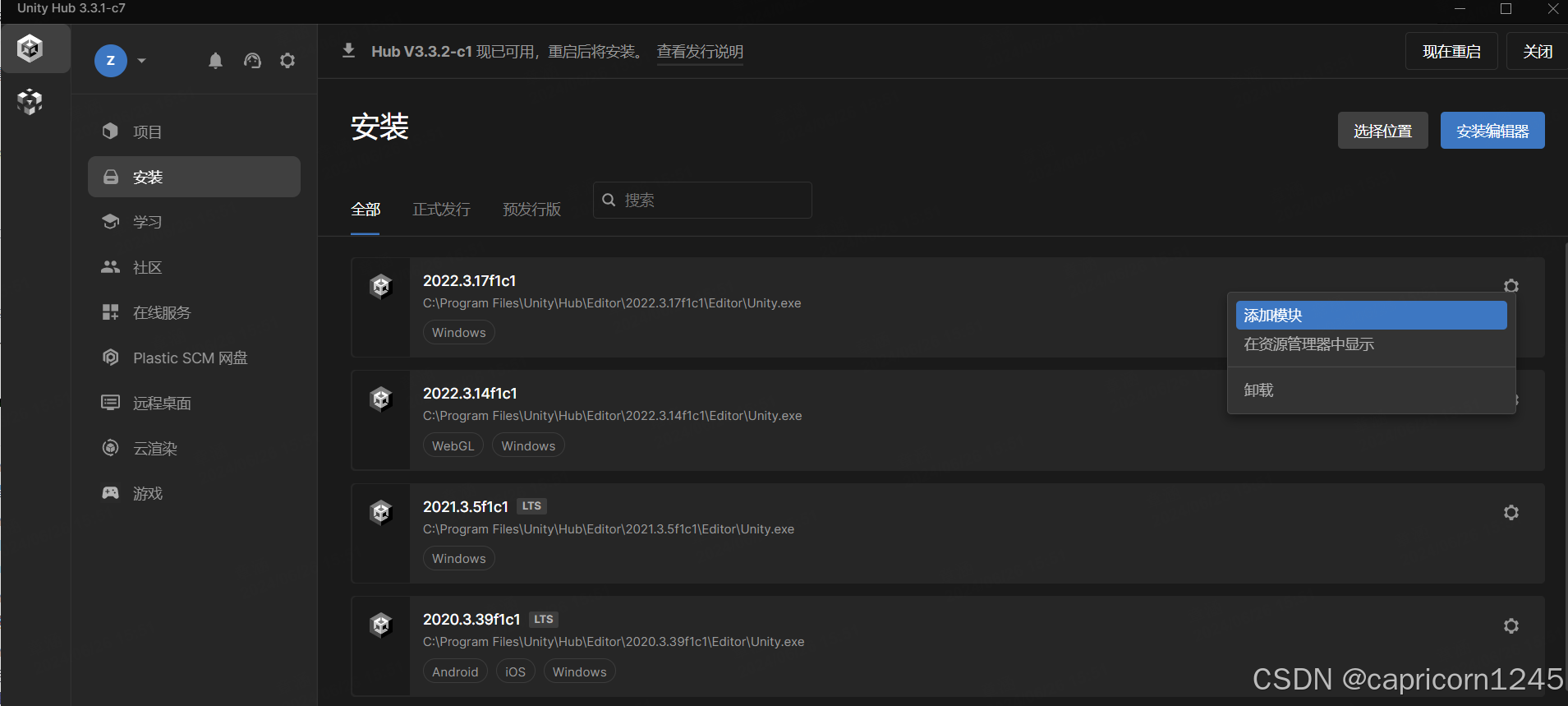The image size is (1568, 706).
Task: Minimize the Unity Hub window
Action: (1460, 8)
